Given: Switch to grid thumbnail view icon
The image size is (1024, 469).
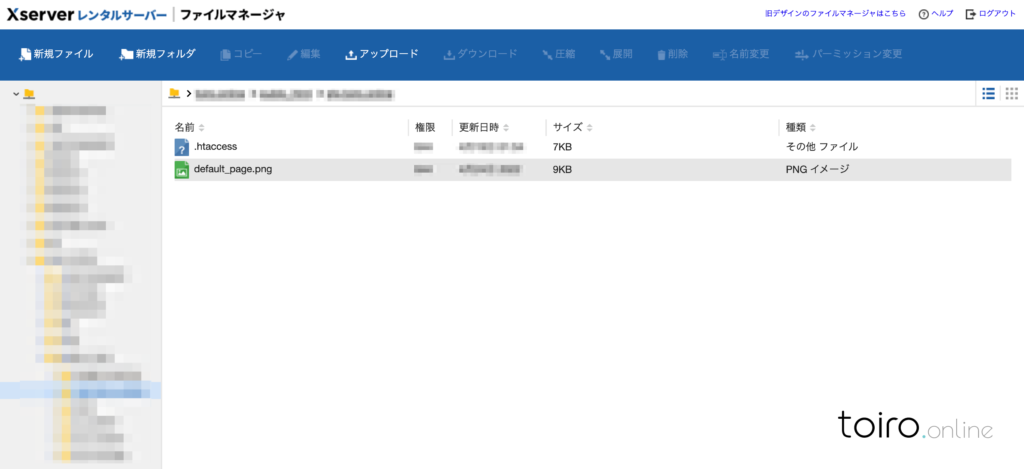Looking at the screenshot, I should pos(1011,93).
